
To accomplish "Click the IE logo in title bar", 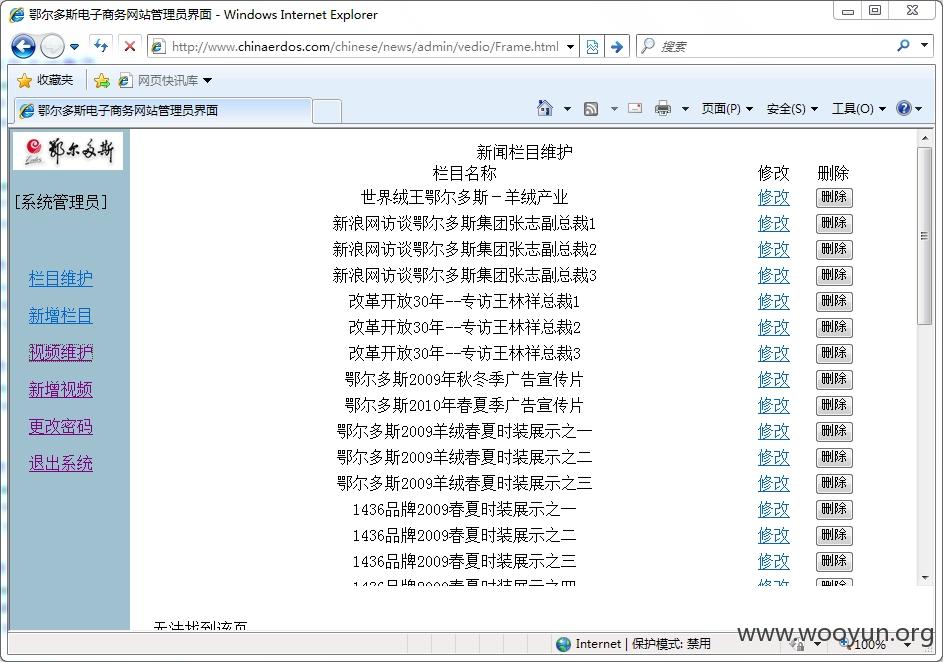I will (17, 14).
